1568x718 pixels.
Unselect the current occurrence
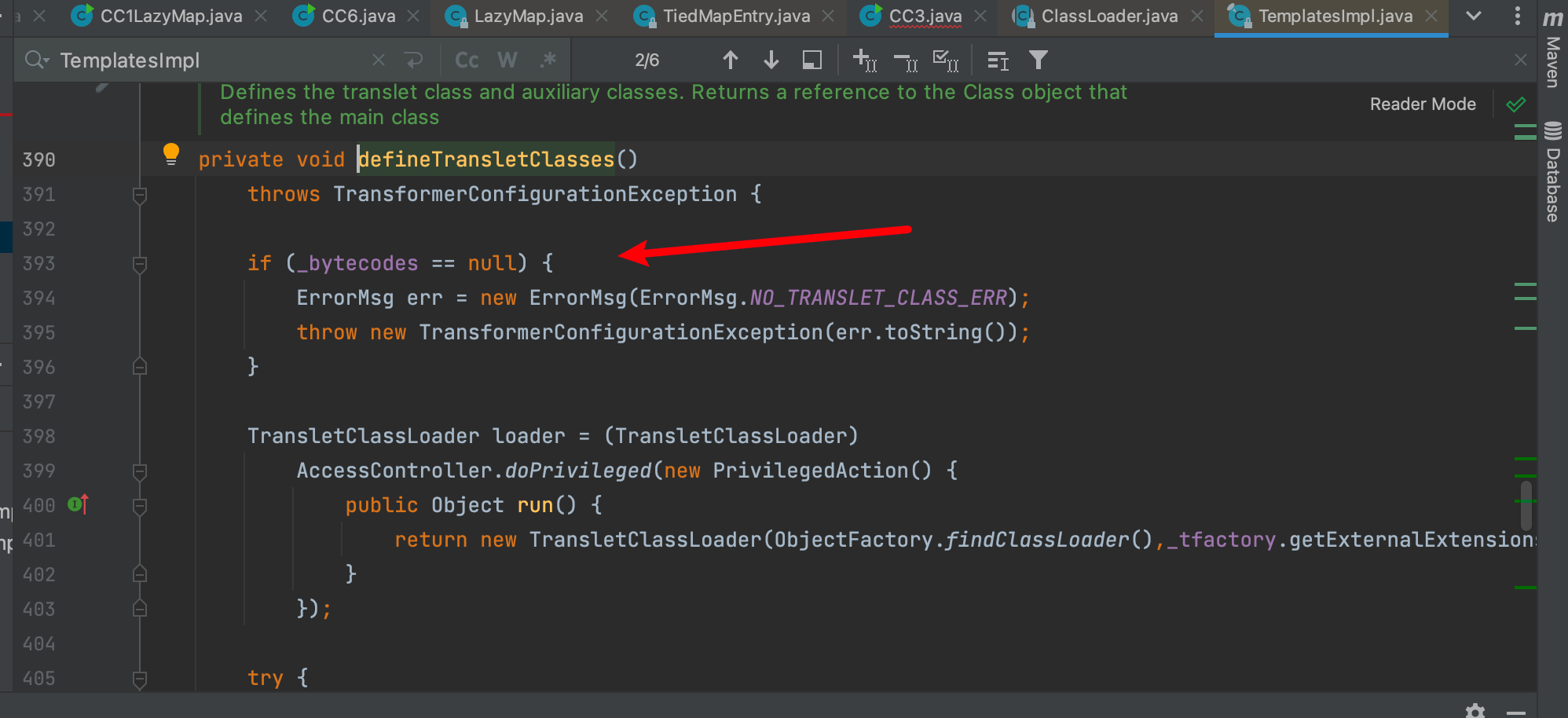click(x=906, y=60)
